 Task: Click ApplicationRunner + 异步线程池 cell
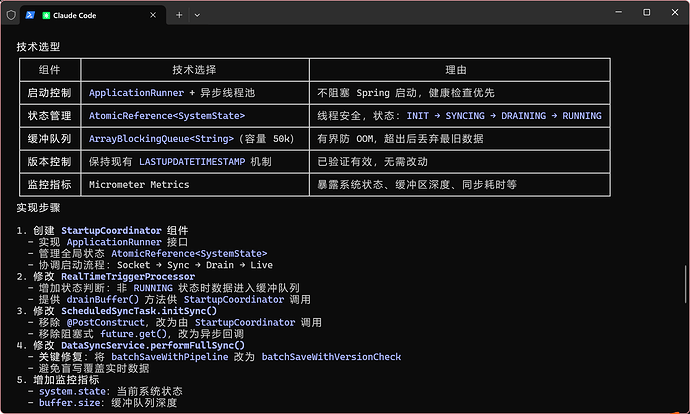click(x=195, y=93)
